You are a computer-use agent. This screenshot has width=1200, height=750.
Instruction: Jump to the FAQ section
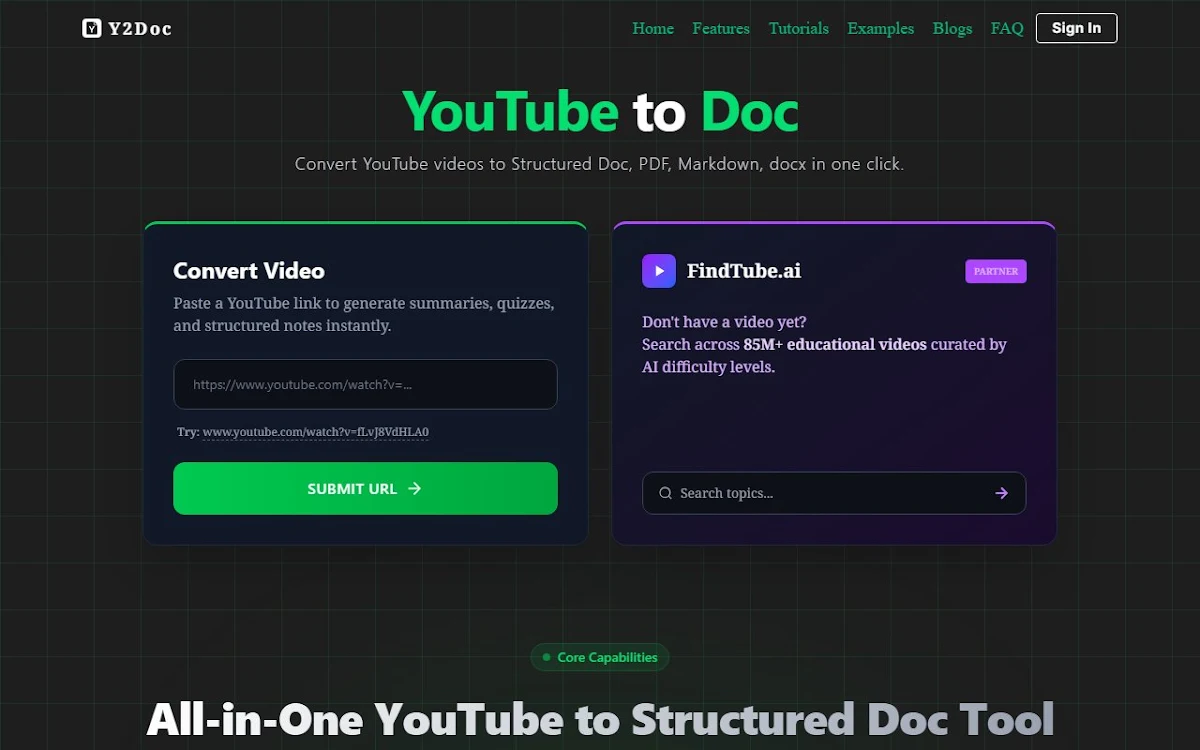pyautogui.click(x=1007, y=28)
